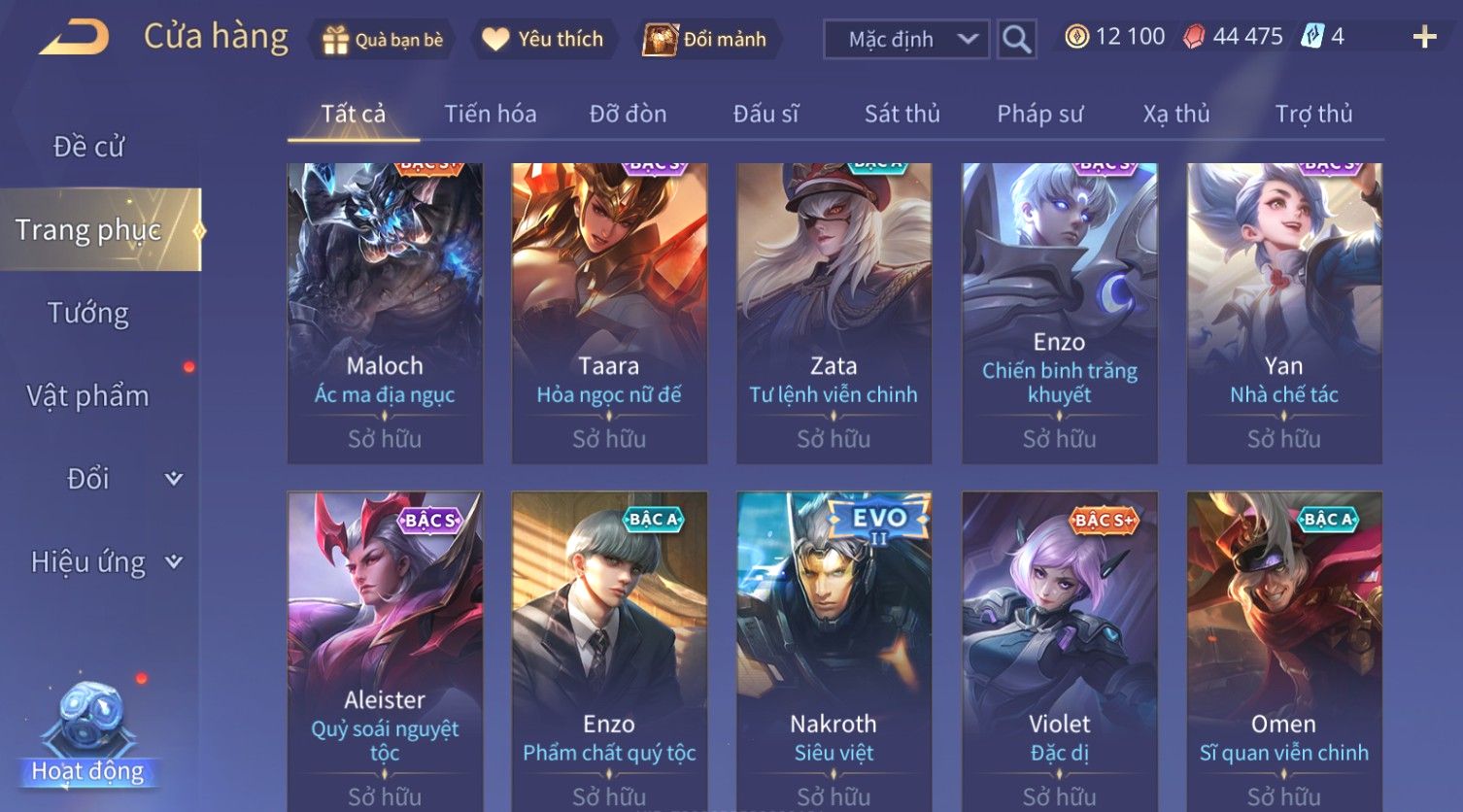
Task: Switch to the Trợ thủ tab
Action: (1313, 114)
